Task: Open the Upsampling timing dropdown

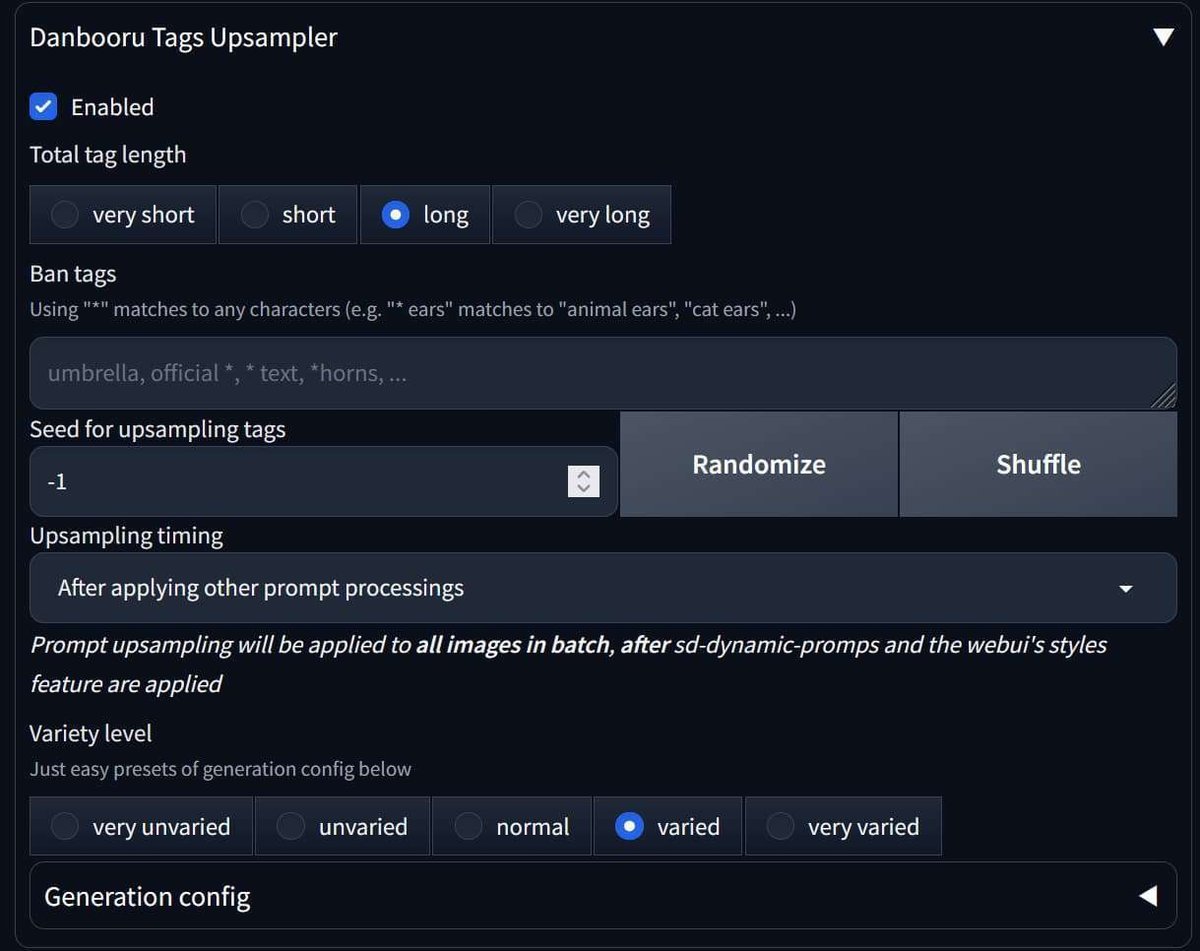Action: pos(600,588)
